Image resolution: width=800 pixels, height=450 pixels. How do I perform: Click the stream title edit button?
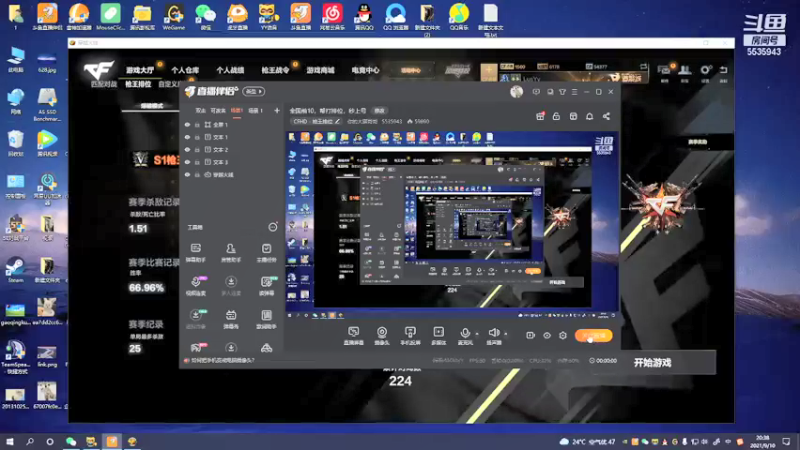pyautogui.click(x=379, y=111)
